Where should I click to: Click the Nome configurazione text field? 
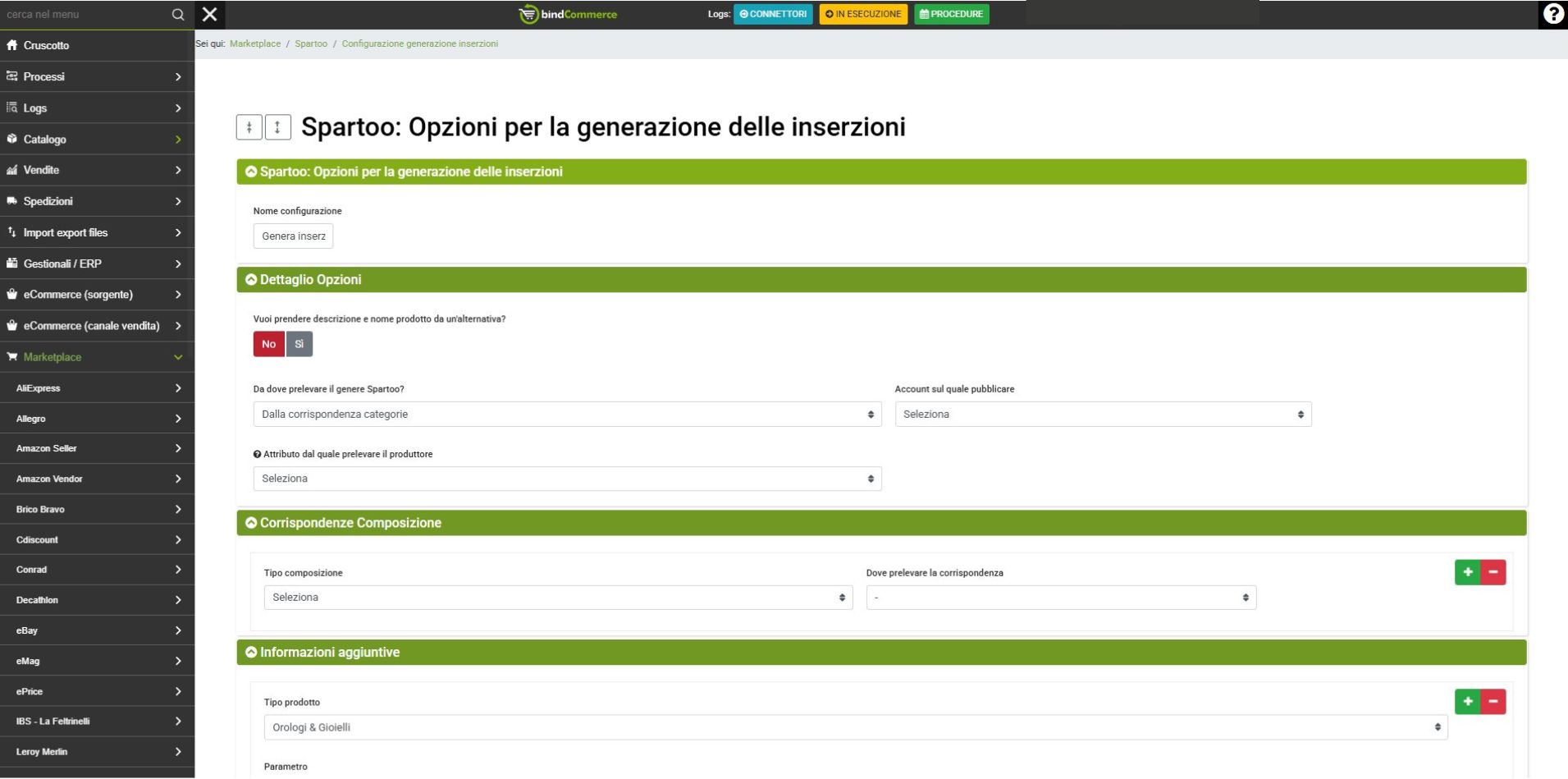[293, 236]
